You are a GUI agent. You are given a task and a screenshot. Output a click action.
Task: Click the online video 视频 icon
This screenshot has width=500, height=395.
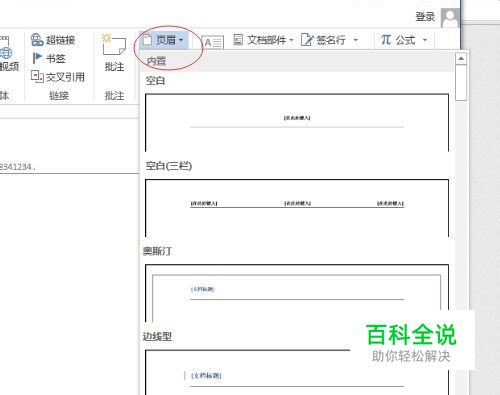6,47
